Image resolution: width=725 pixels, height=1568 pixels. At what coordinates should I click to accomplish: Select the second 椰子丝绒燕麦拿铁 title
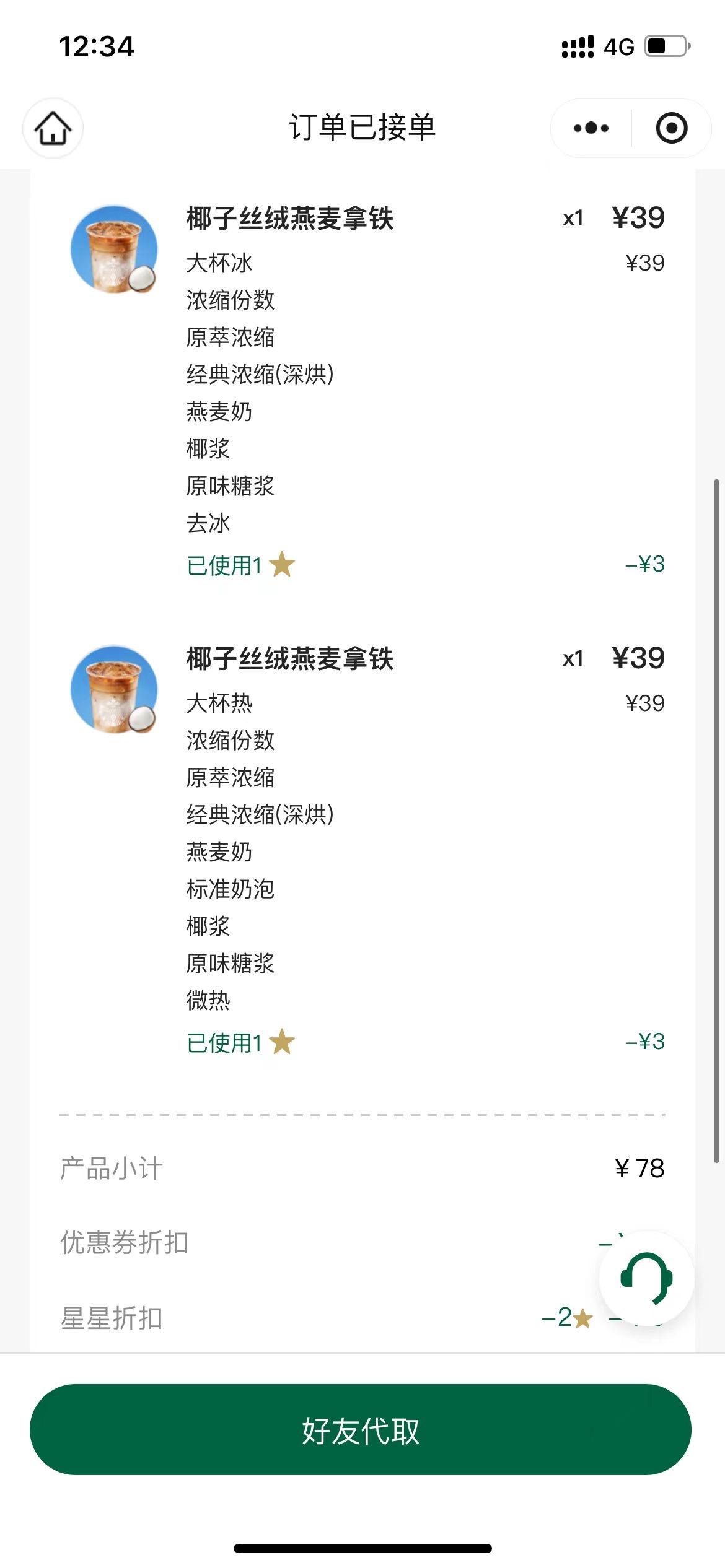coord(290,659)
